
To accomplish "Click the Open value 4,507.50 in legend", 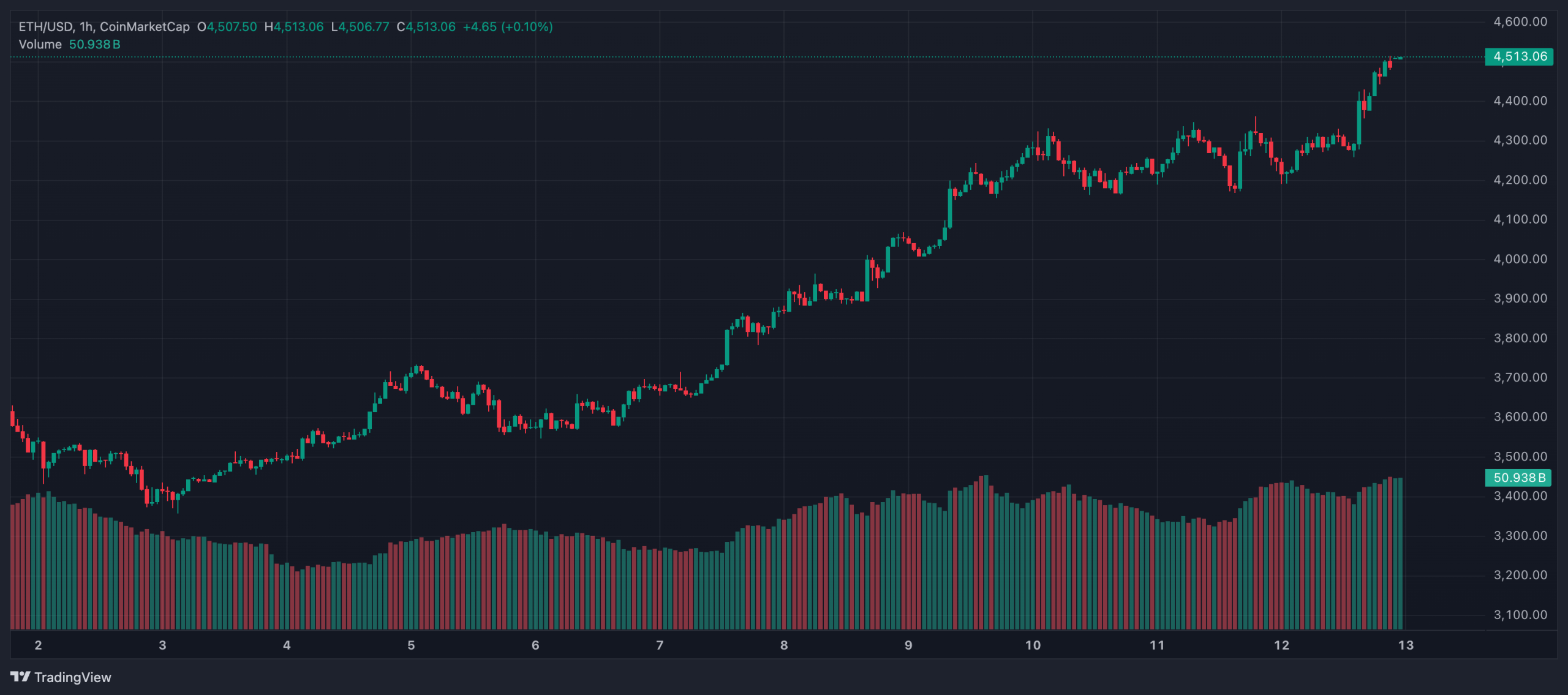I will 232,27.
